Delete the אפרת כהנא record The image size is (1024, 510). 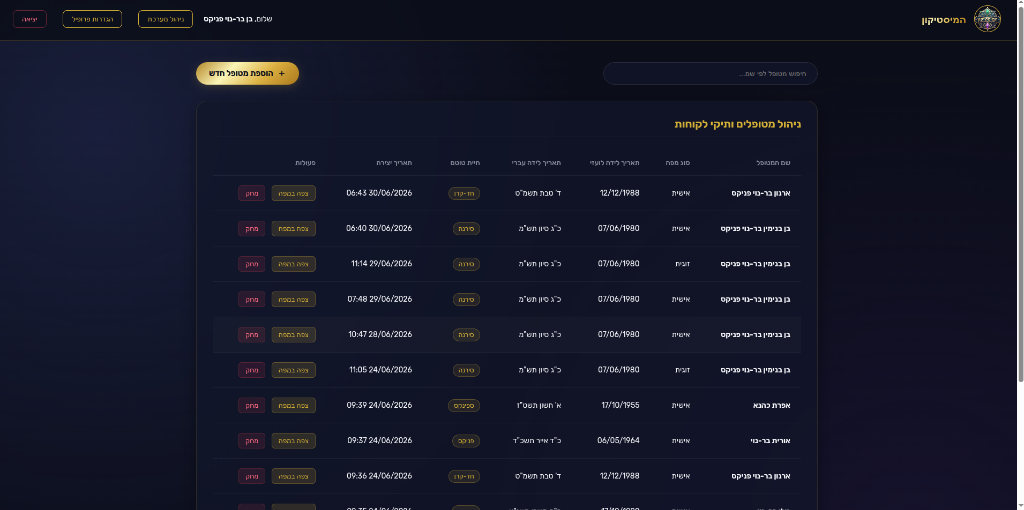(251, 406)
